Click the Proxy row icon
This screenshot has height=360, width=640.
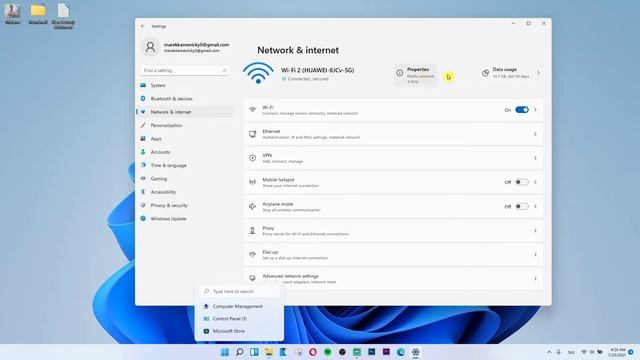[253, 231]
